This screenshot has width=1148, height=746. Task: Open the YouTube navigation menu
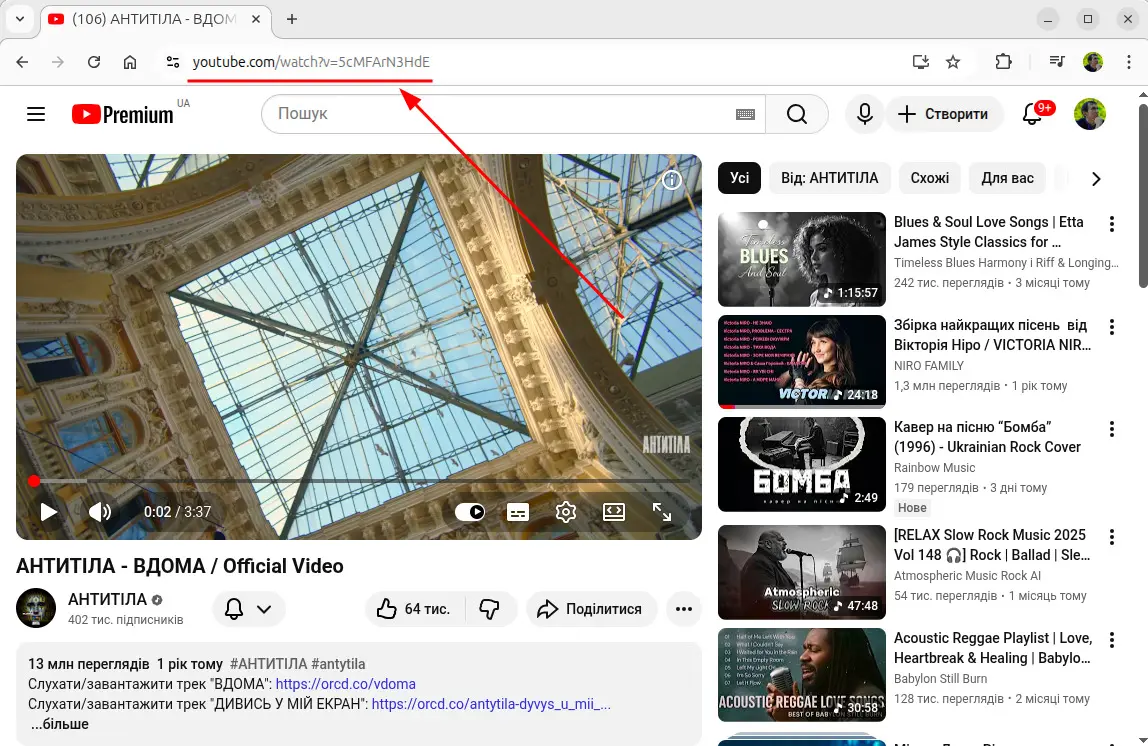[36, 113]
